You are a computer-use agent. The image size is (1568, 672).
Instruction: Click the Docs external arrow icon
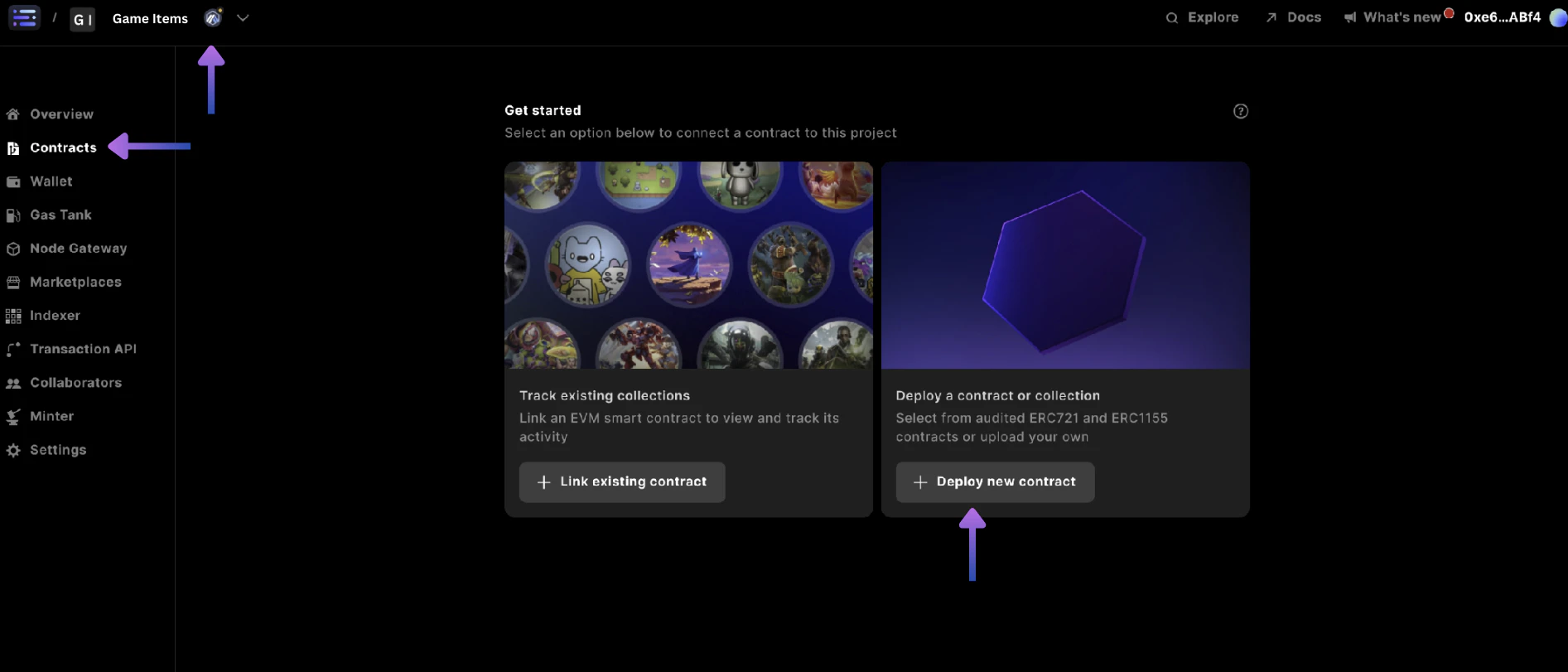pos(1271,17)
